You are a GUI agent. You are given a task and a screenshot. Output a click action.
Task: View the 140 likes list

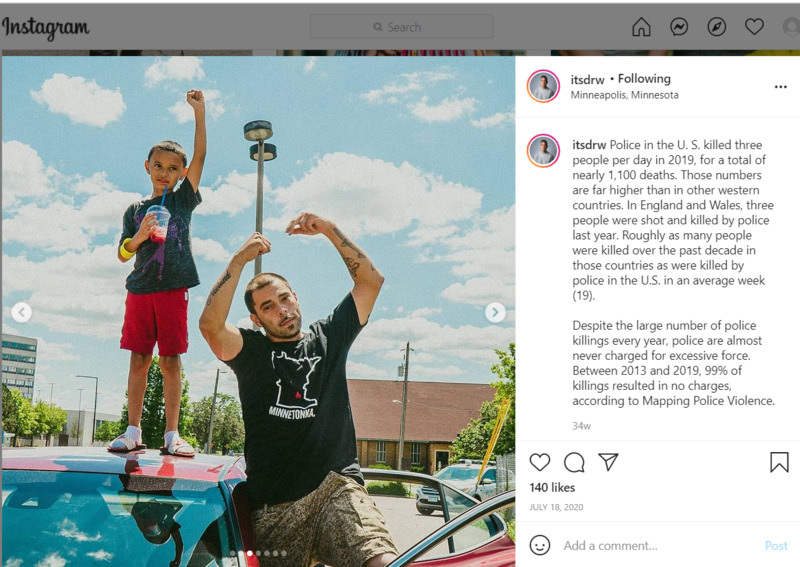tap(552, 487)
